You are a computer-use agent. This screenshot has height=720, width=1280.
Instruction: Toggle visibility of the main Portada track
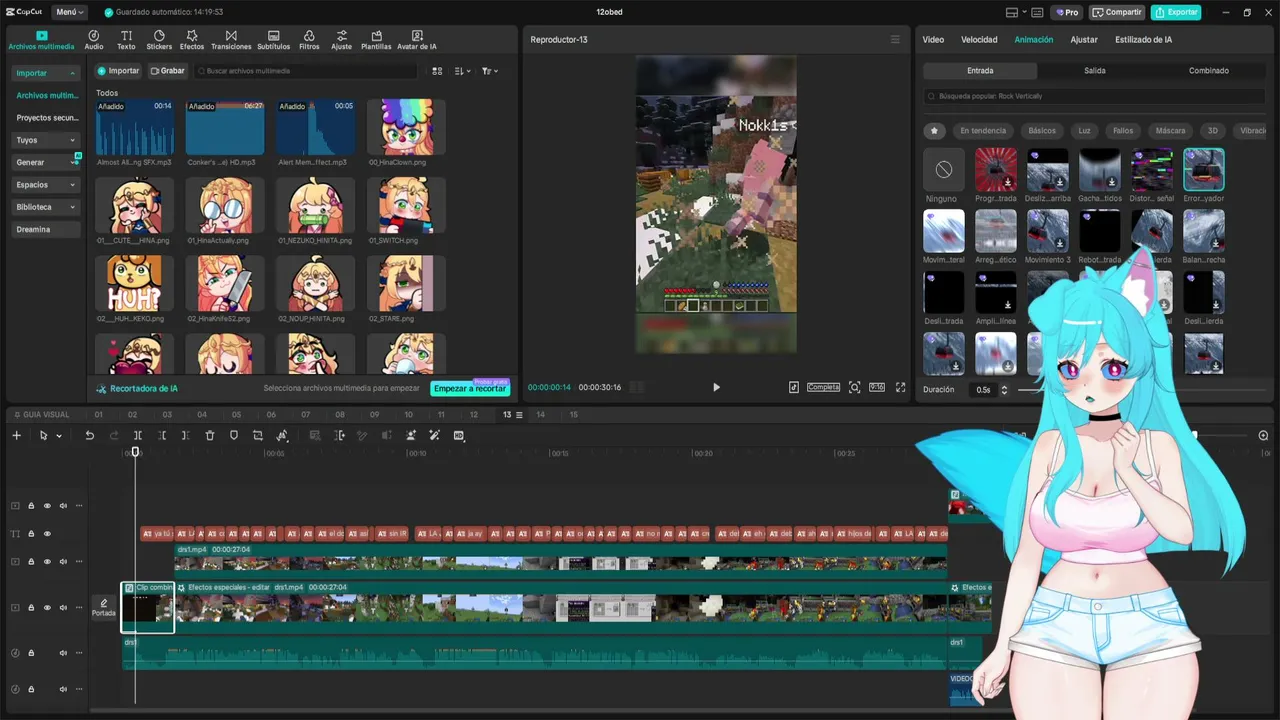pos(47,607)
